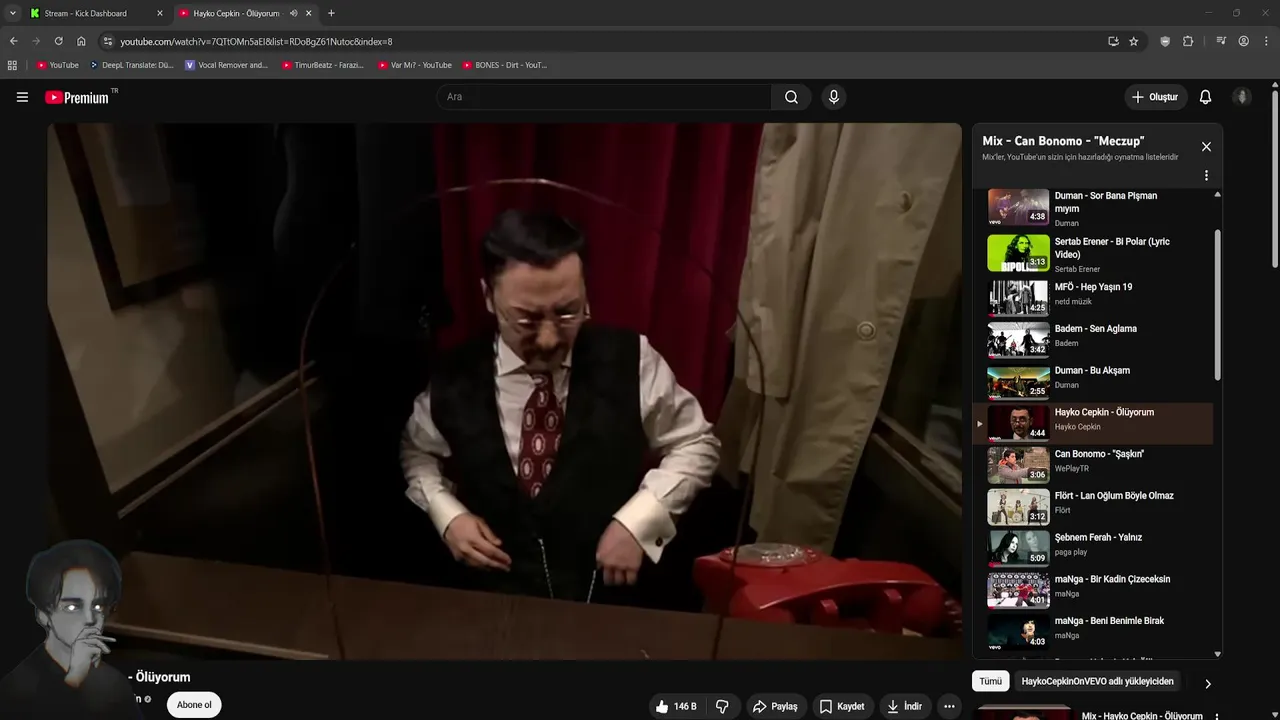1280x720 pixels.
Task: Open BONES - Dirt bookmark
Action: pos(504,65)
